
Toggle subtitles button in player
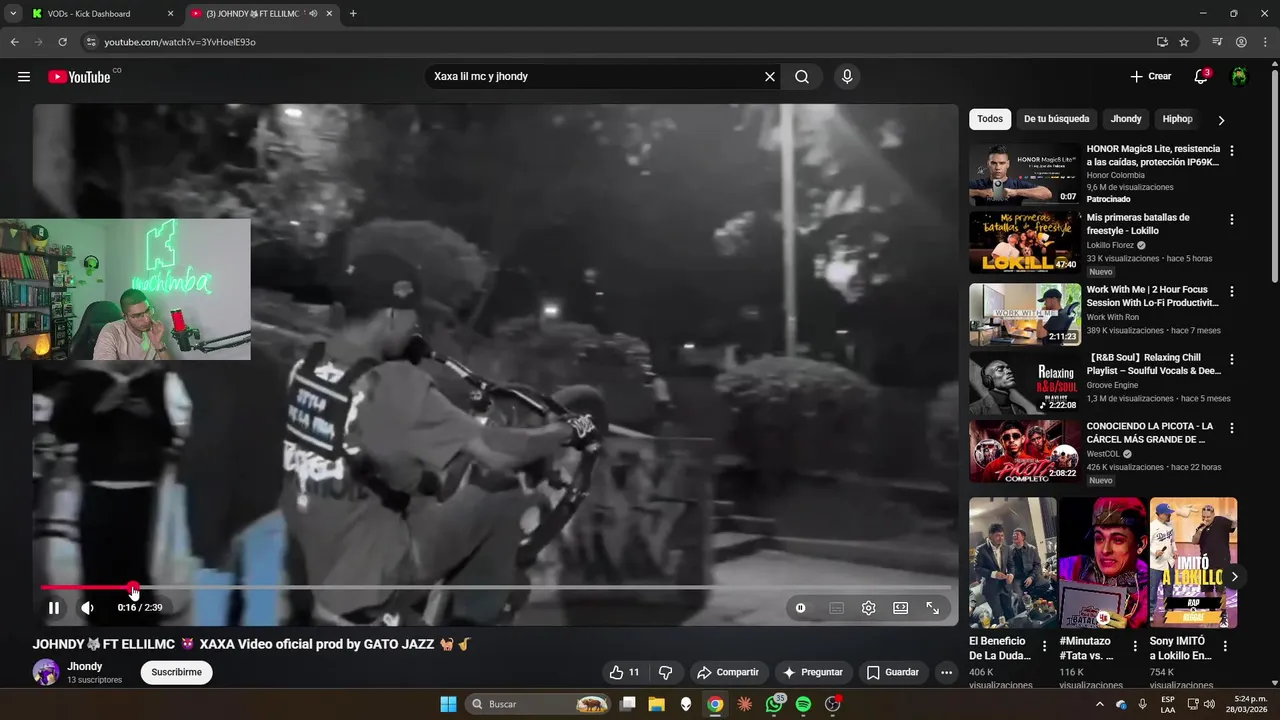point(837,608)
